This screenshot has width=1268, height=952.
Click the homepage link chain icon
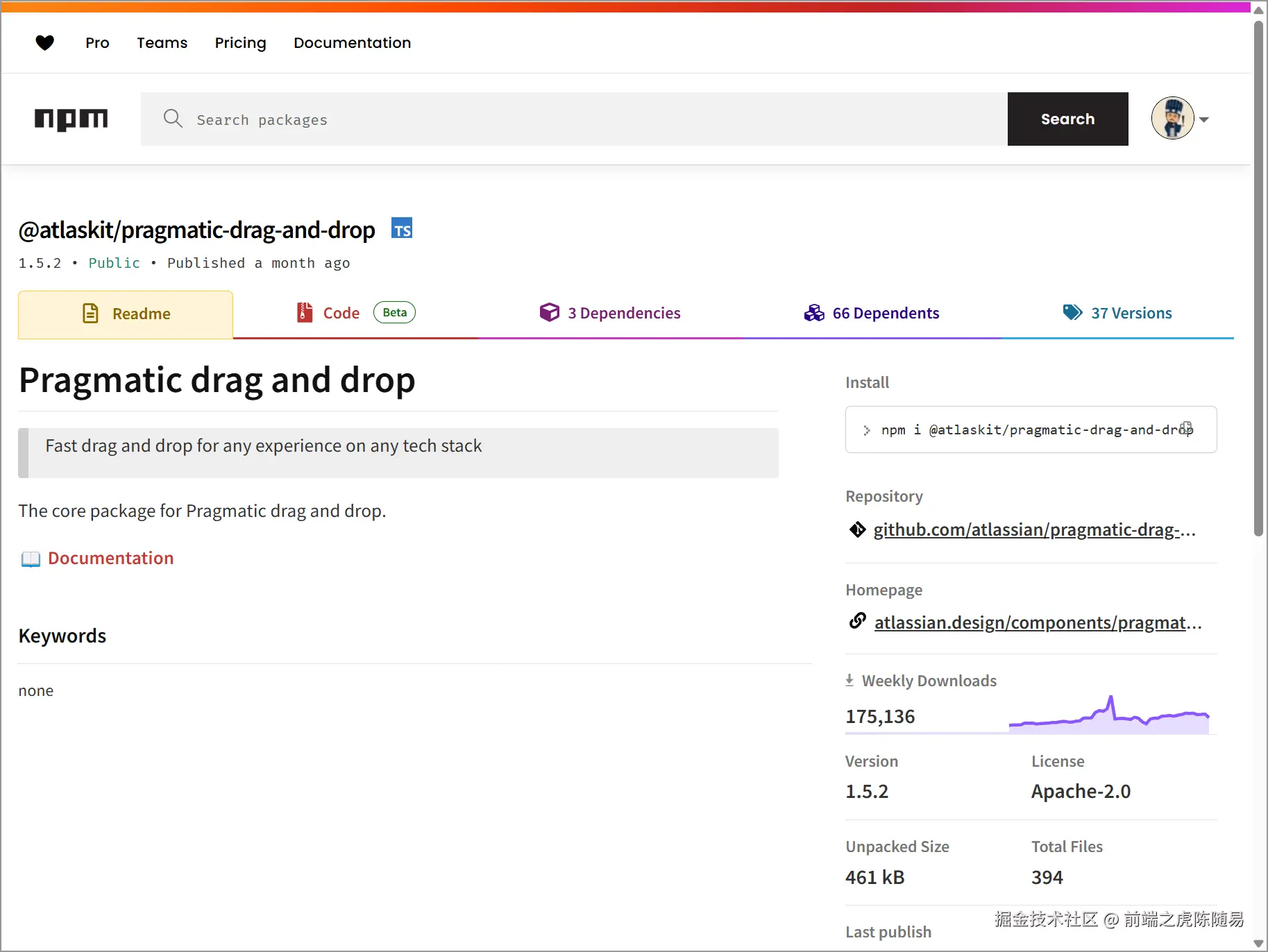[858, 621]
